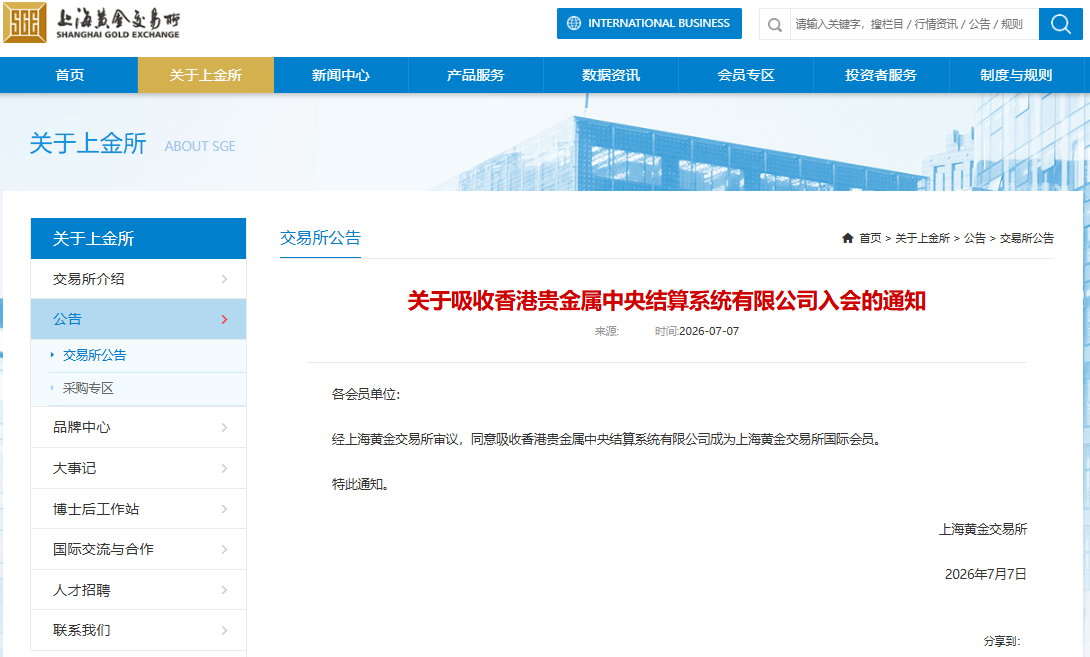Screen dimensions: 1090x657
Task: Expand 品牌中心 sidebar chevron
Action: tap(224, 427)
